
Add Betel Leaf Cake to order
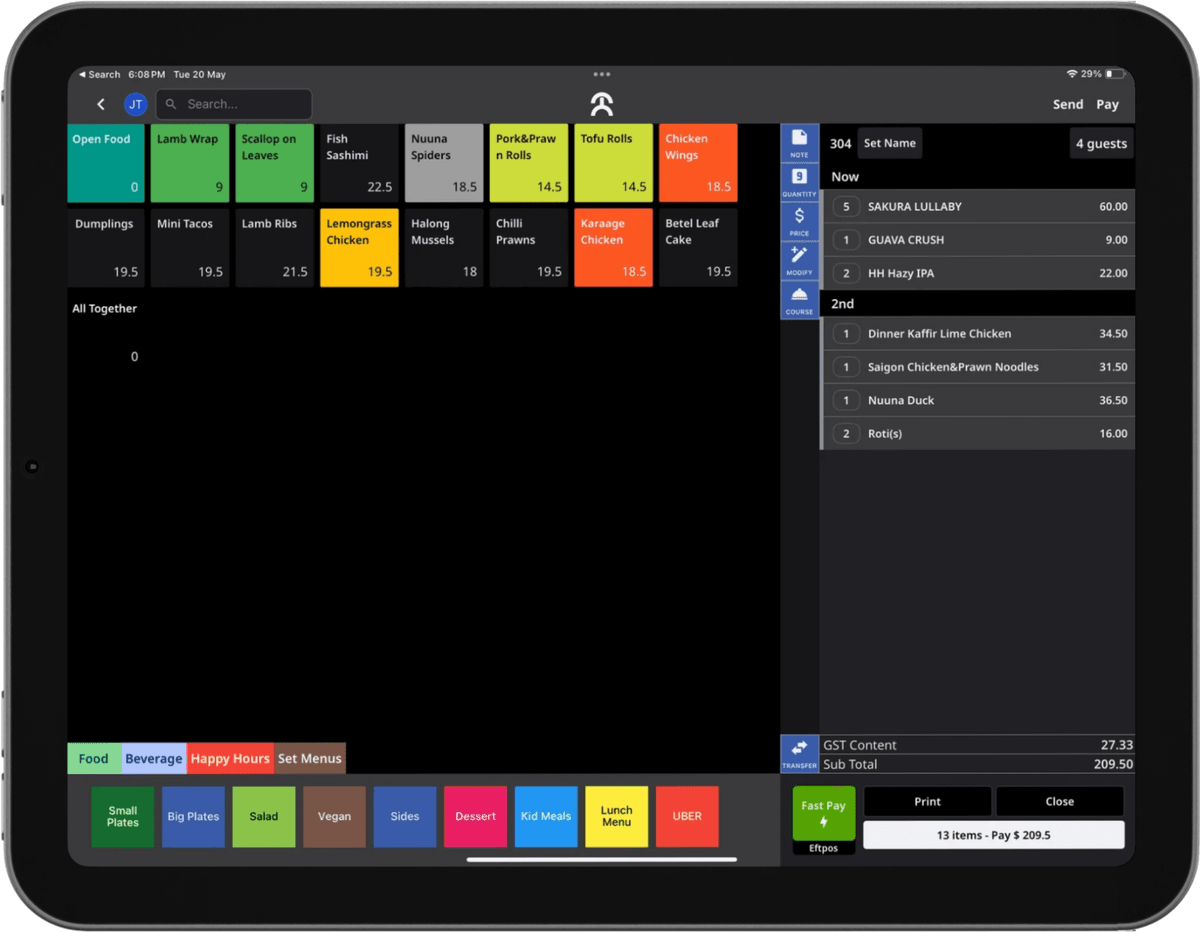click(x=698, y=248)
